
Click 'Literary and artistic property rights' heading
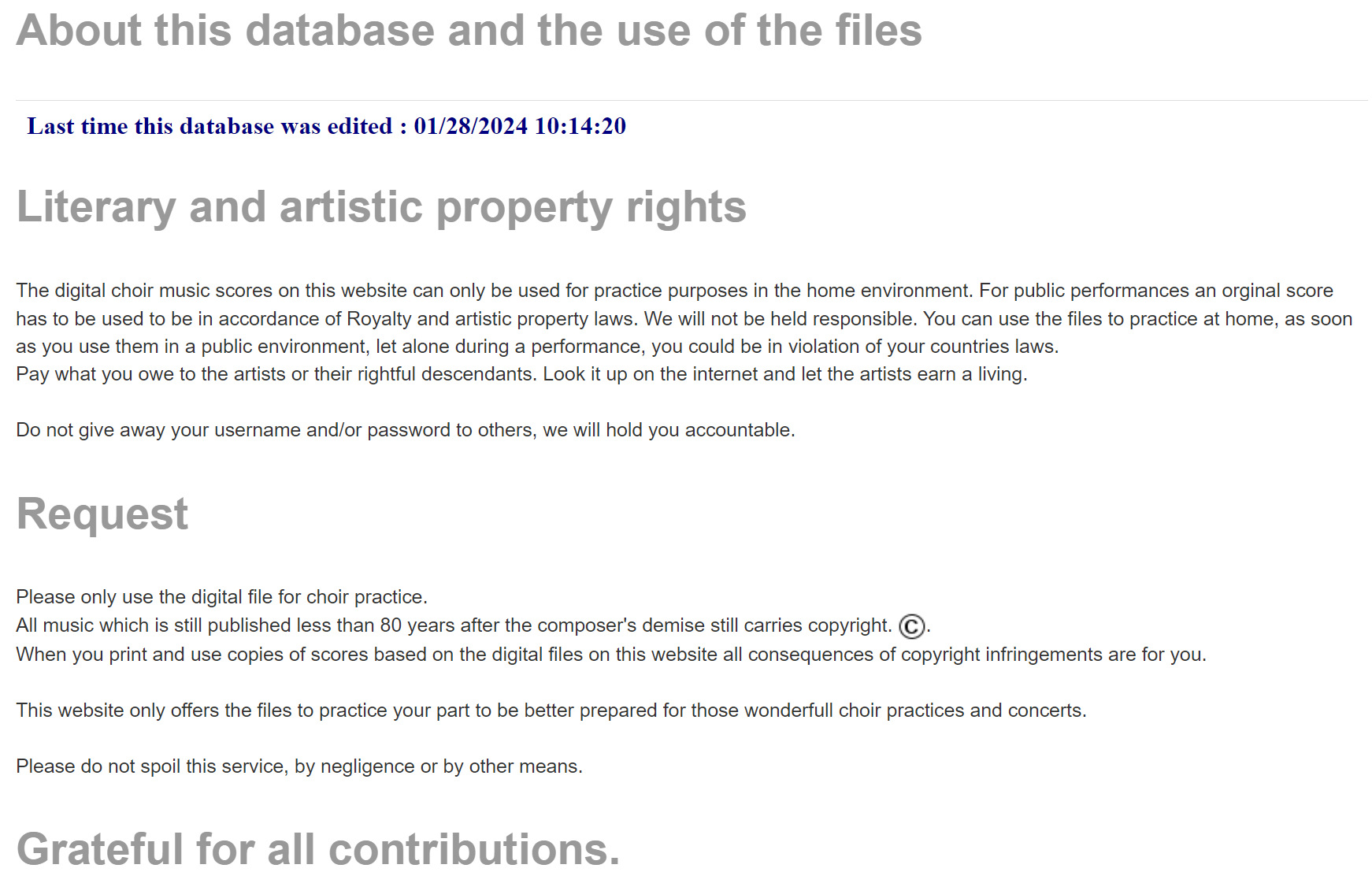tap(381, 207)
